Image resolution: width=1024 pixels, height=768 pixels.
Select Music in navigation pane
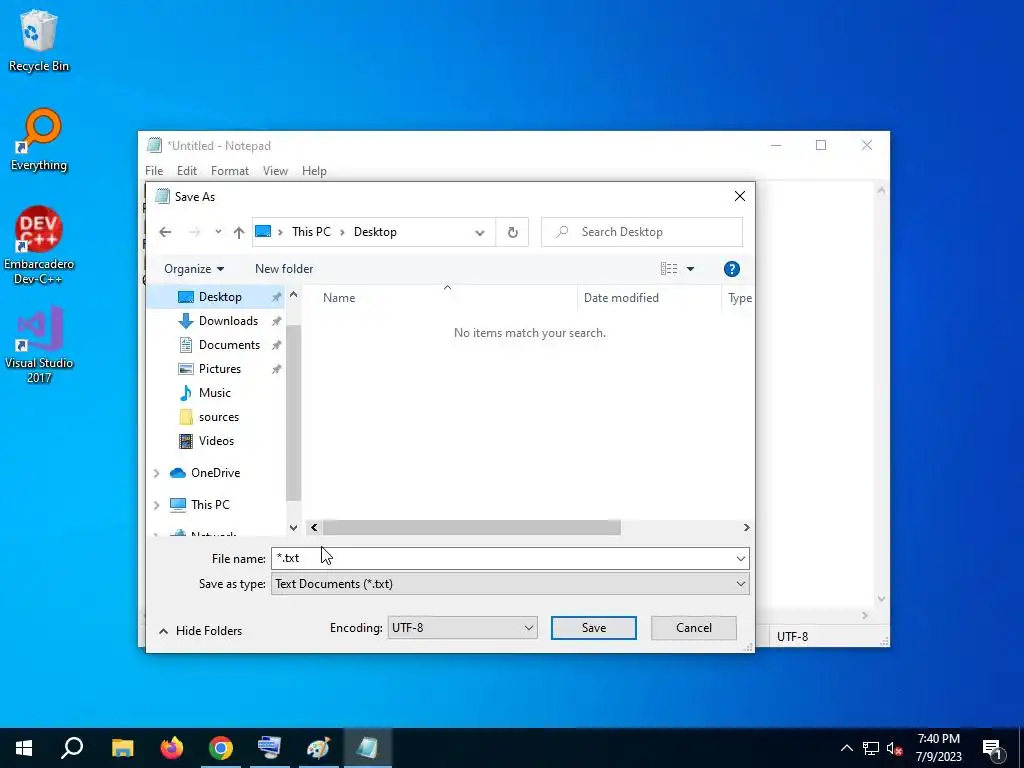click(x=215, y=393)
